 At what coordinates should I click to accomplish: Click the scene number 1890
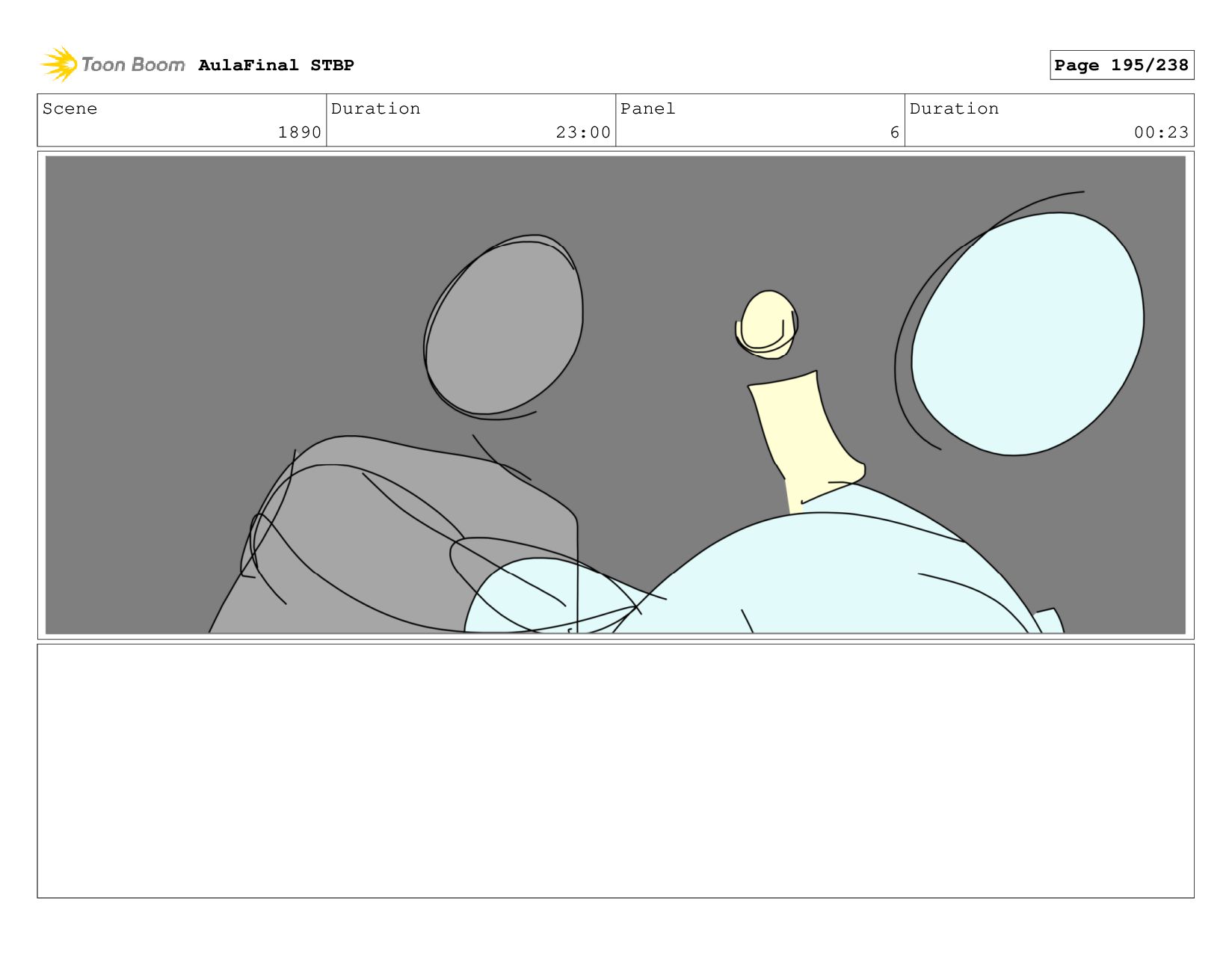click(299, 132)
